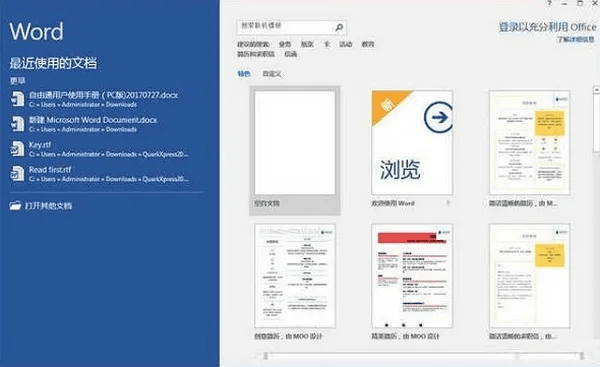Click the open folder icon for 打开其他文档
Screen dimensions: 600x367
click(x=15, y=206)
